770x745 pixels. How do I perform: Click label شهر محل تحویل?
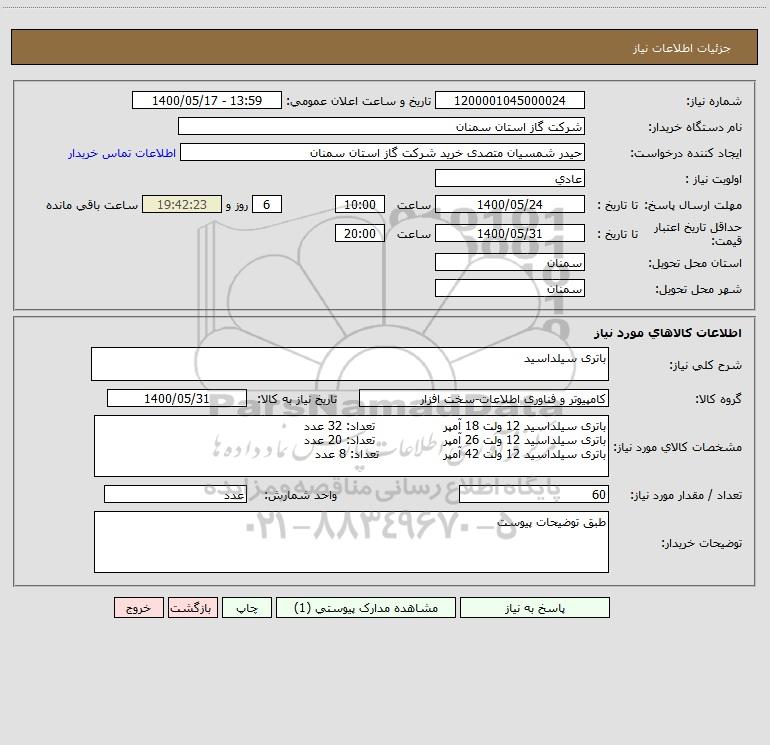tap(698, 289)
